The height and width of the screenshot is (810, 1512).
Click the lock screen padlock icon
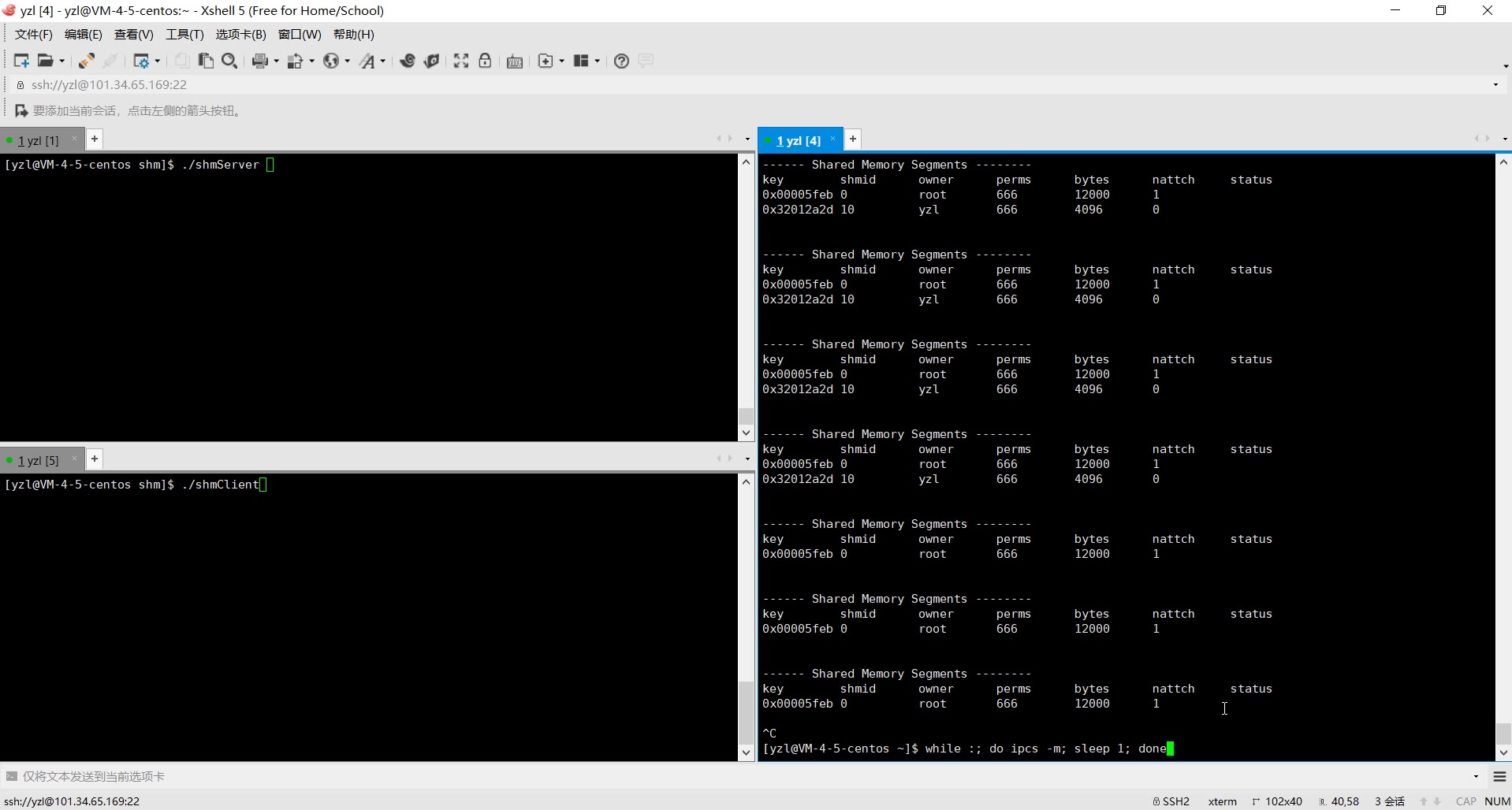(485, 61)
